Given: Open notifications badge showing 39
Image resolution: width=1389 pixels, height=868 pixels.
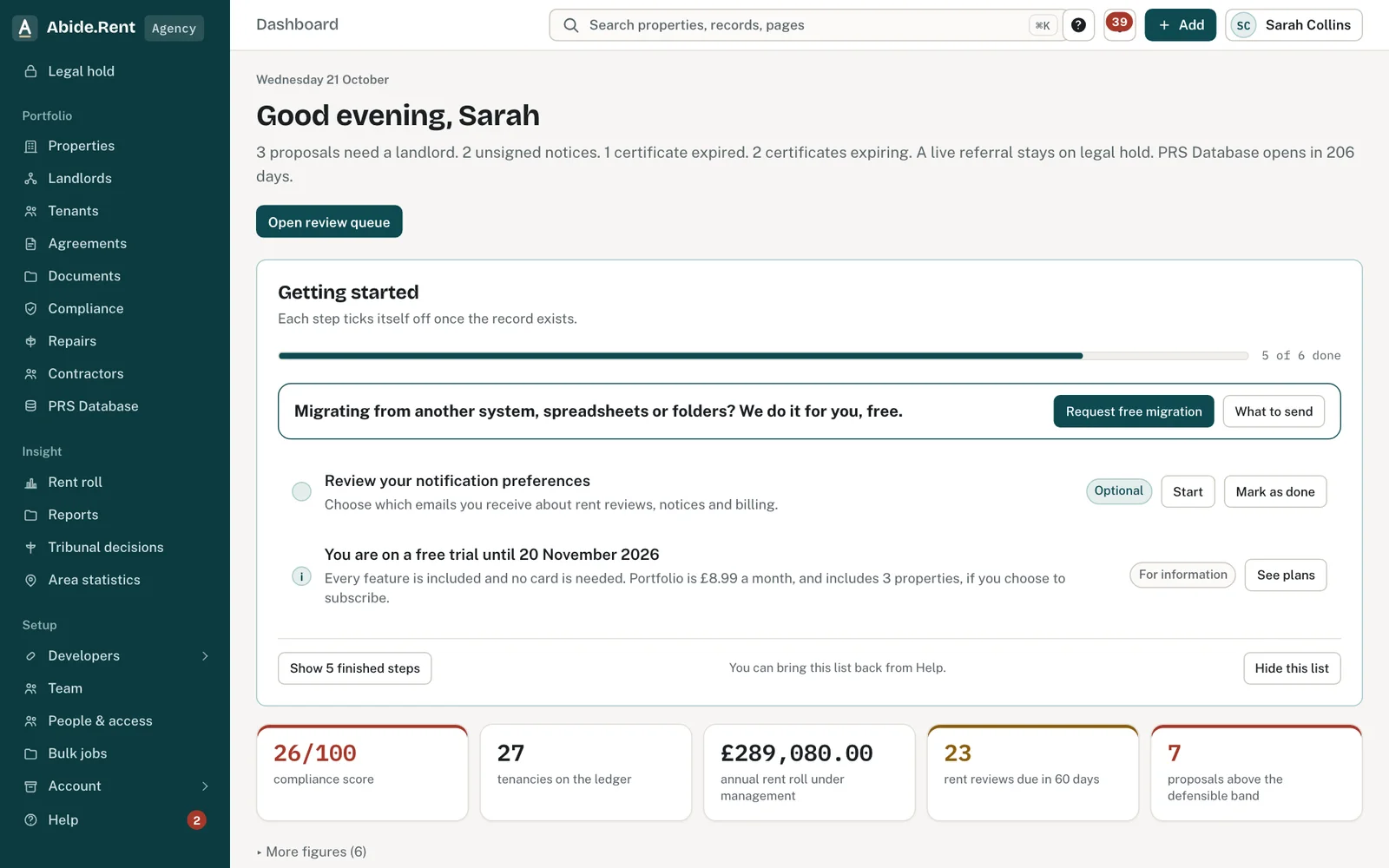Looking at the screenshot, I should coord(1120,24).
